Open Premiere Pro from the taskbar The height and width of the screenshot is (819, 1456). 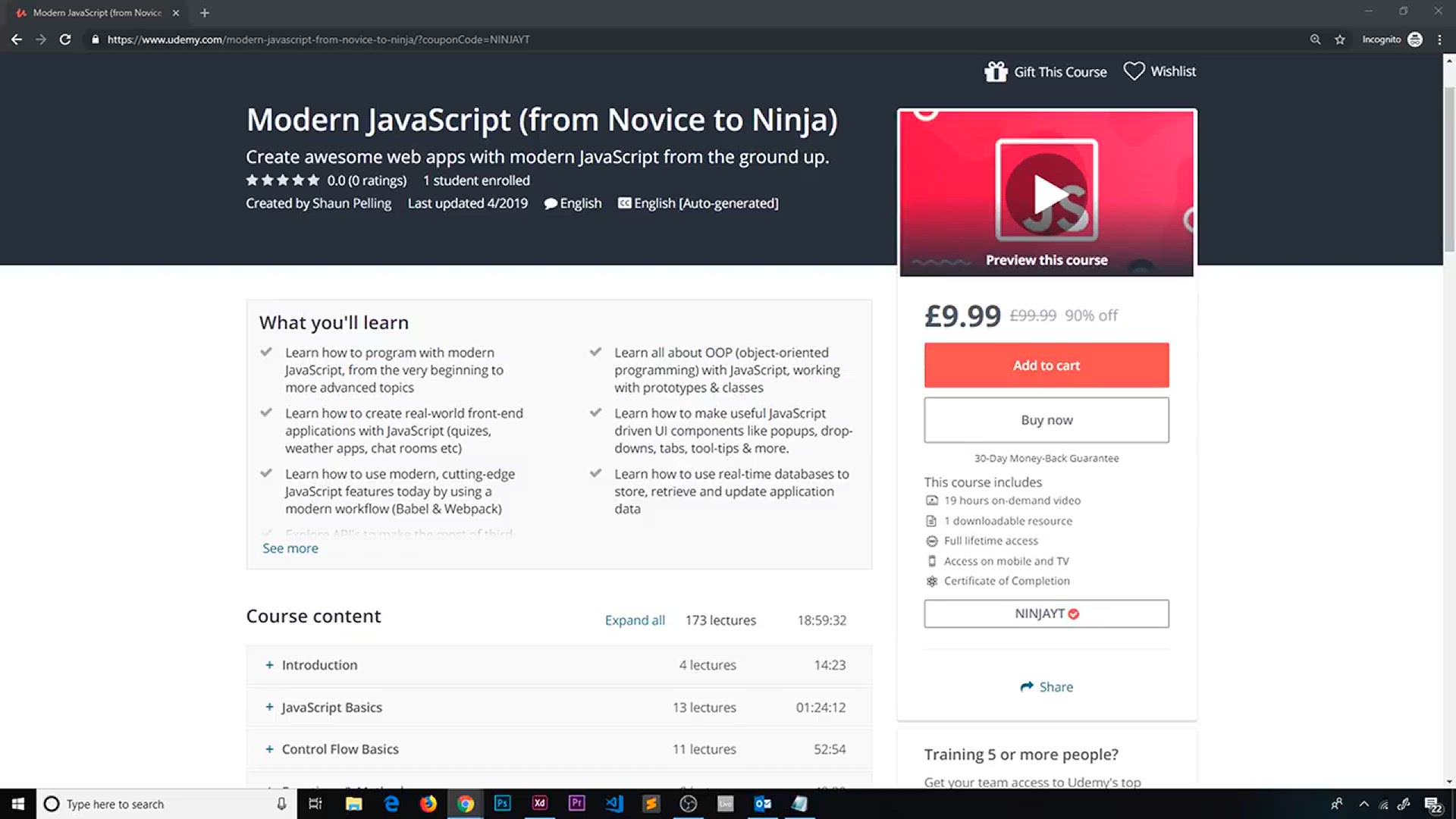pyautogui.click(x=576, y=804)
